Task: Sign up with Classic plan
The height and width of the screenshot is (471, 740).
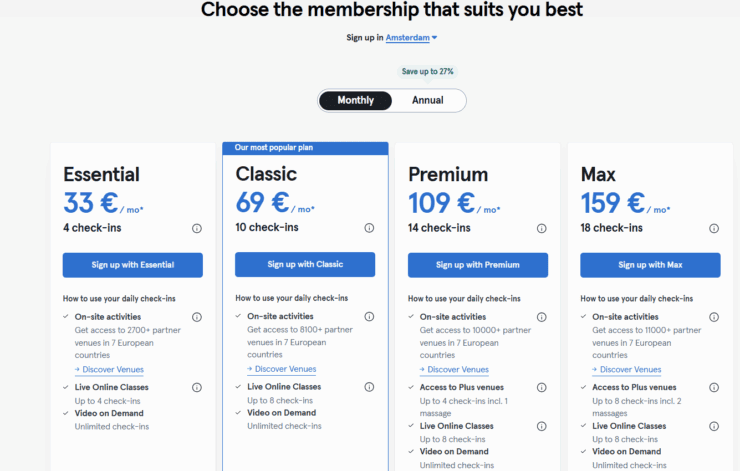Action: point(305,265)
